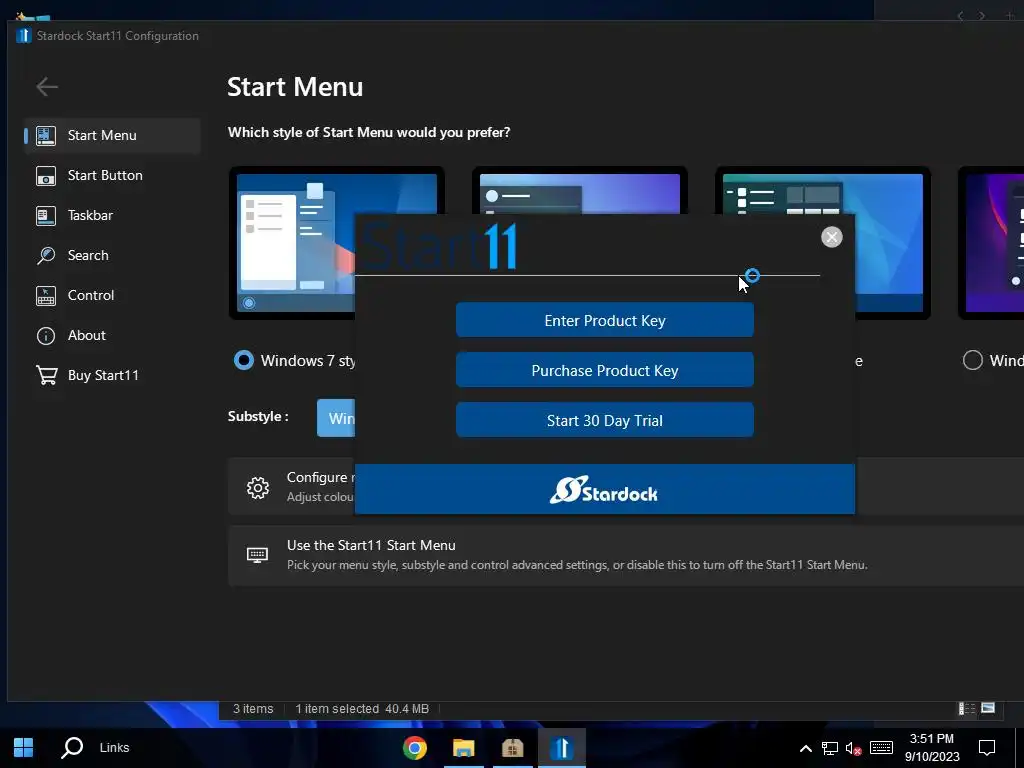1024x768 pixels.
Task: Click the Stardock logo banner
Action: point(605,489)
